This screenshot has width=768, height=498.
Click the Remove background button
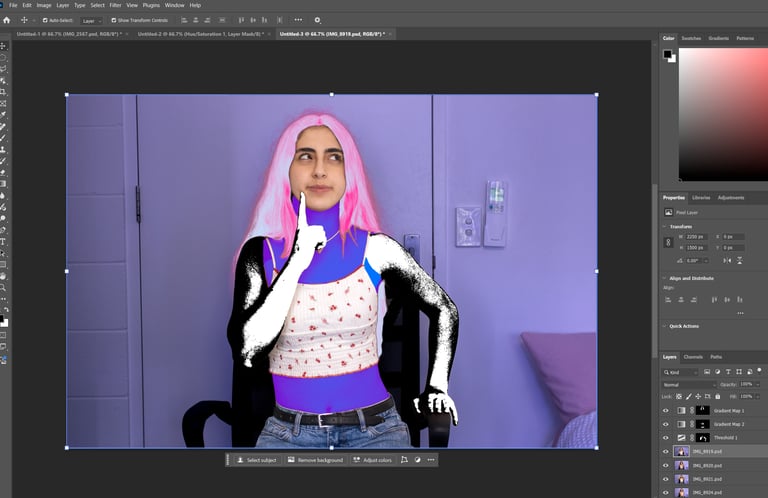[316, 460]
